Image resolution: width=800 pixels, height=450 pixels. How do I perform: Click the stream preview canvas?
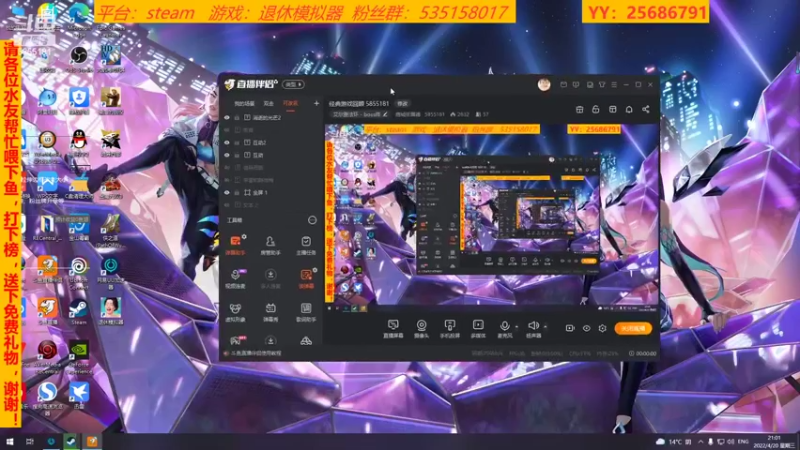(x=492, y=217)
